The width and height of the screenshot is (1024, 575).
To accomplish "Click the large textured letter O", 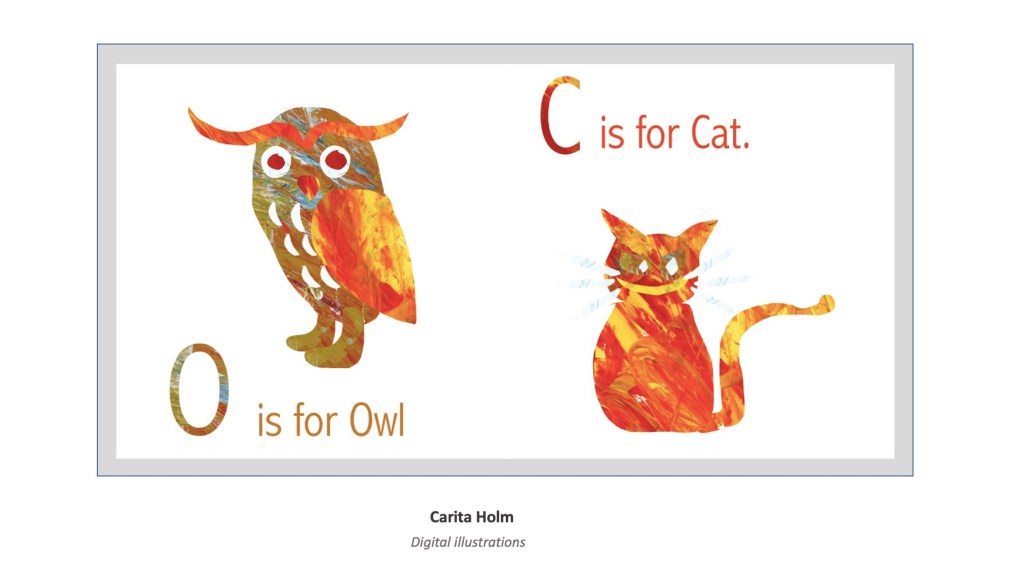I will pyautogui.click(x=199, y=389).
